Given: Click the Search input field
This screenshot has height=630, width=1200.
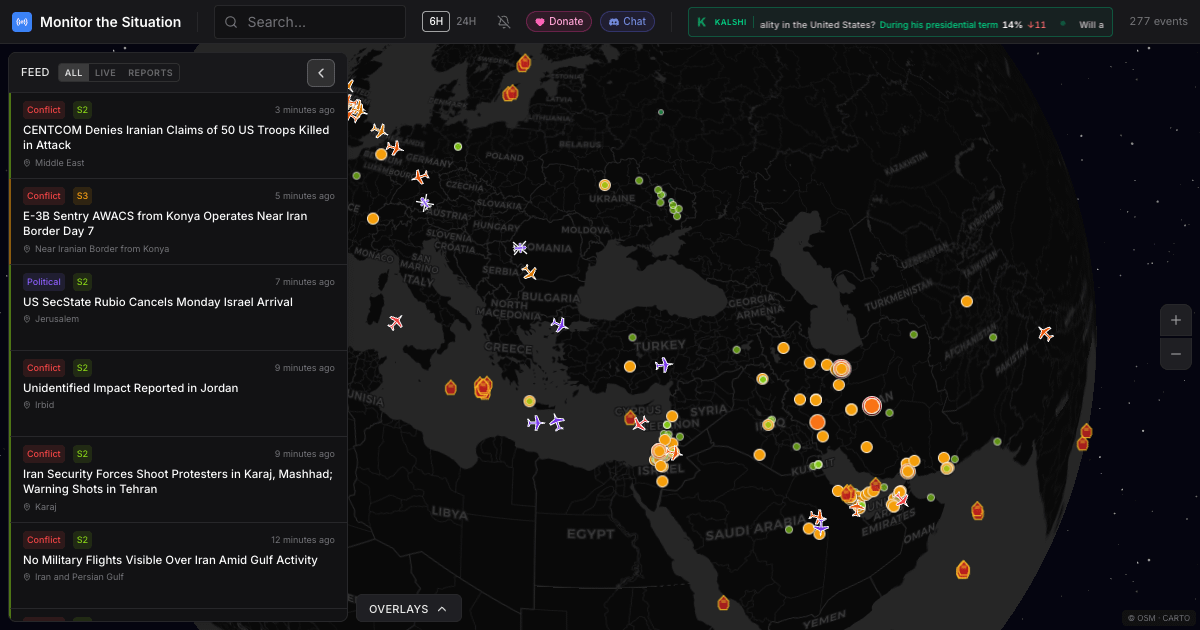Looking at the screenshot, I should tap(310, 22).
